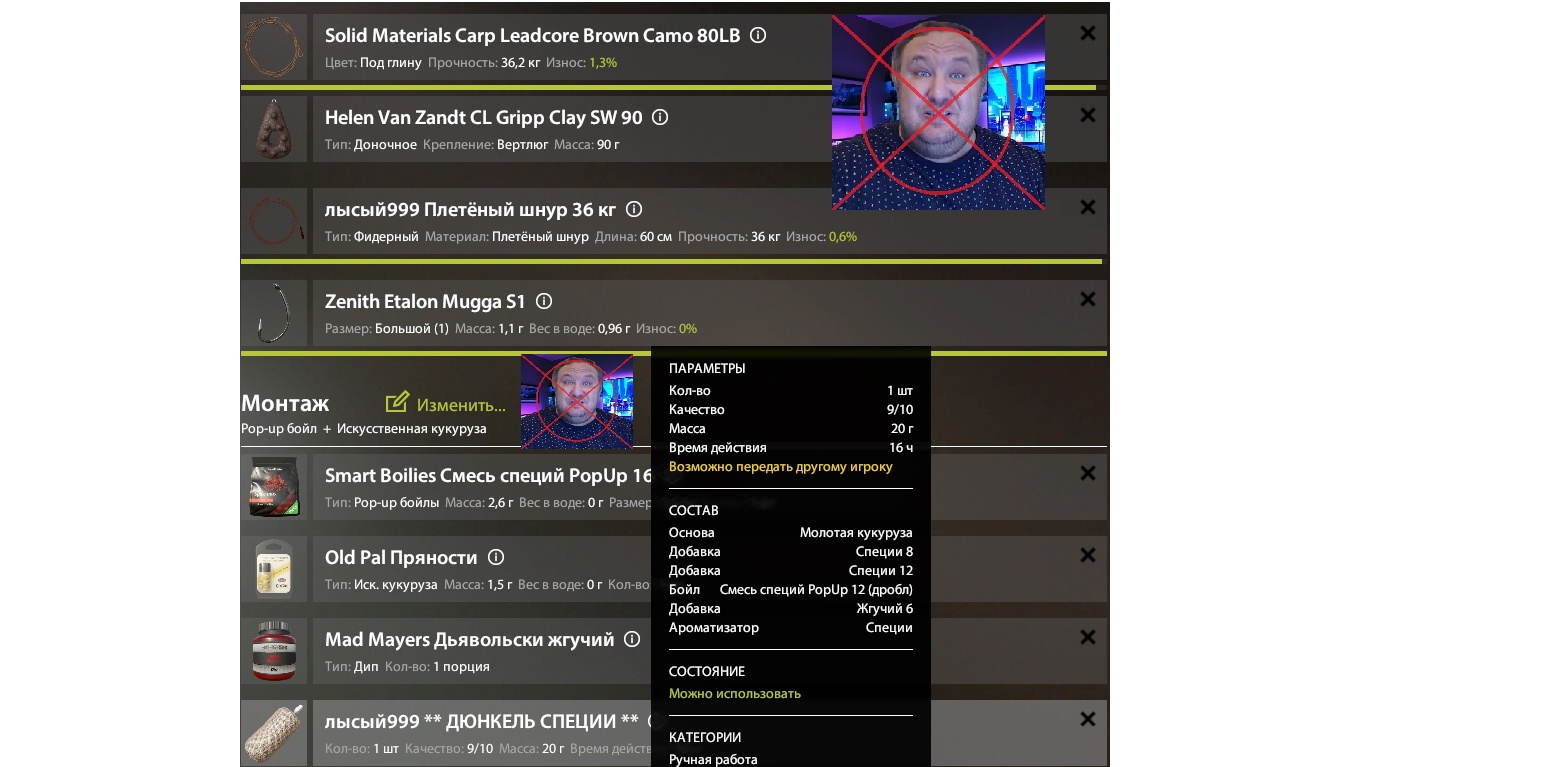Remove Zenith Etalon Mugga S1 hook

coord(1088,300)
